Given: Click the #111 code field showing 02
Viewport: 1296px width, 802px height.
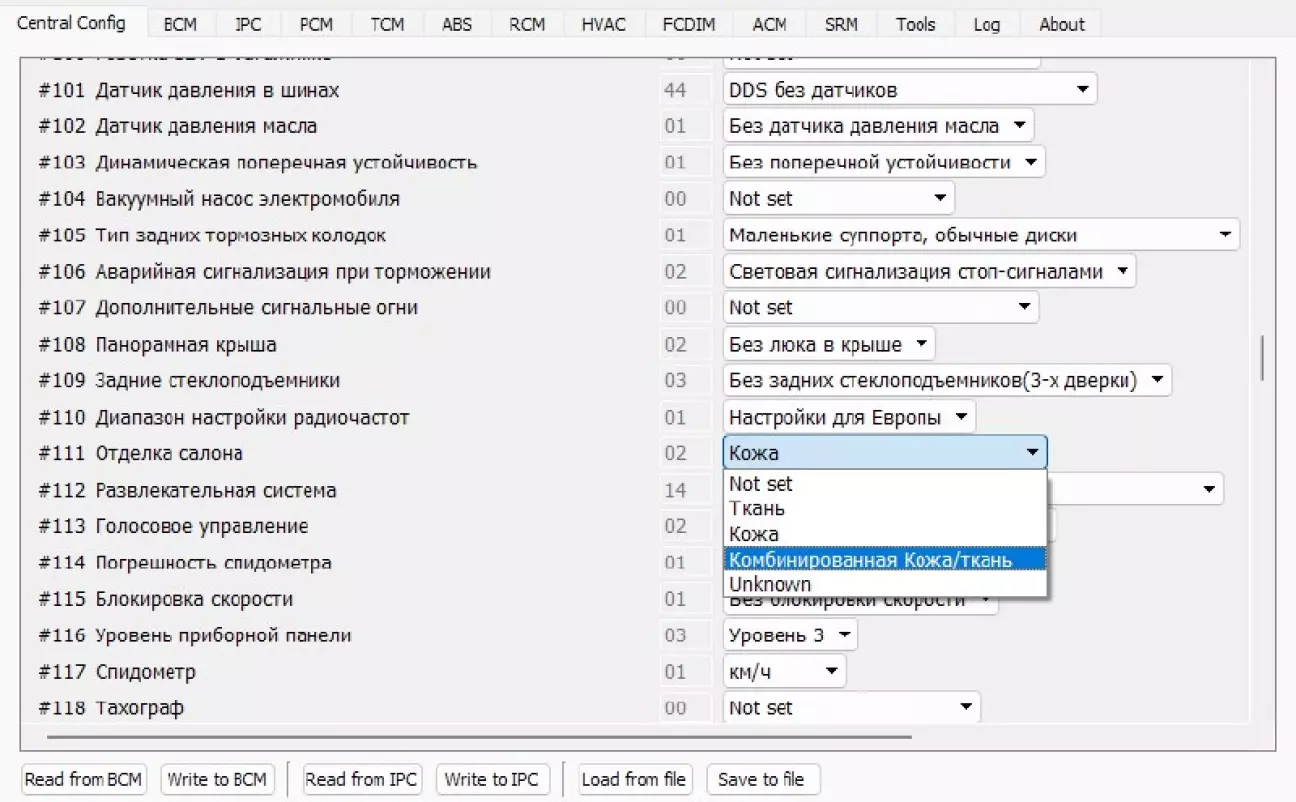Looking at the screenshot, I should [x=676, y=453].
